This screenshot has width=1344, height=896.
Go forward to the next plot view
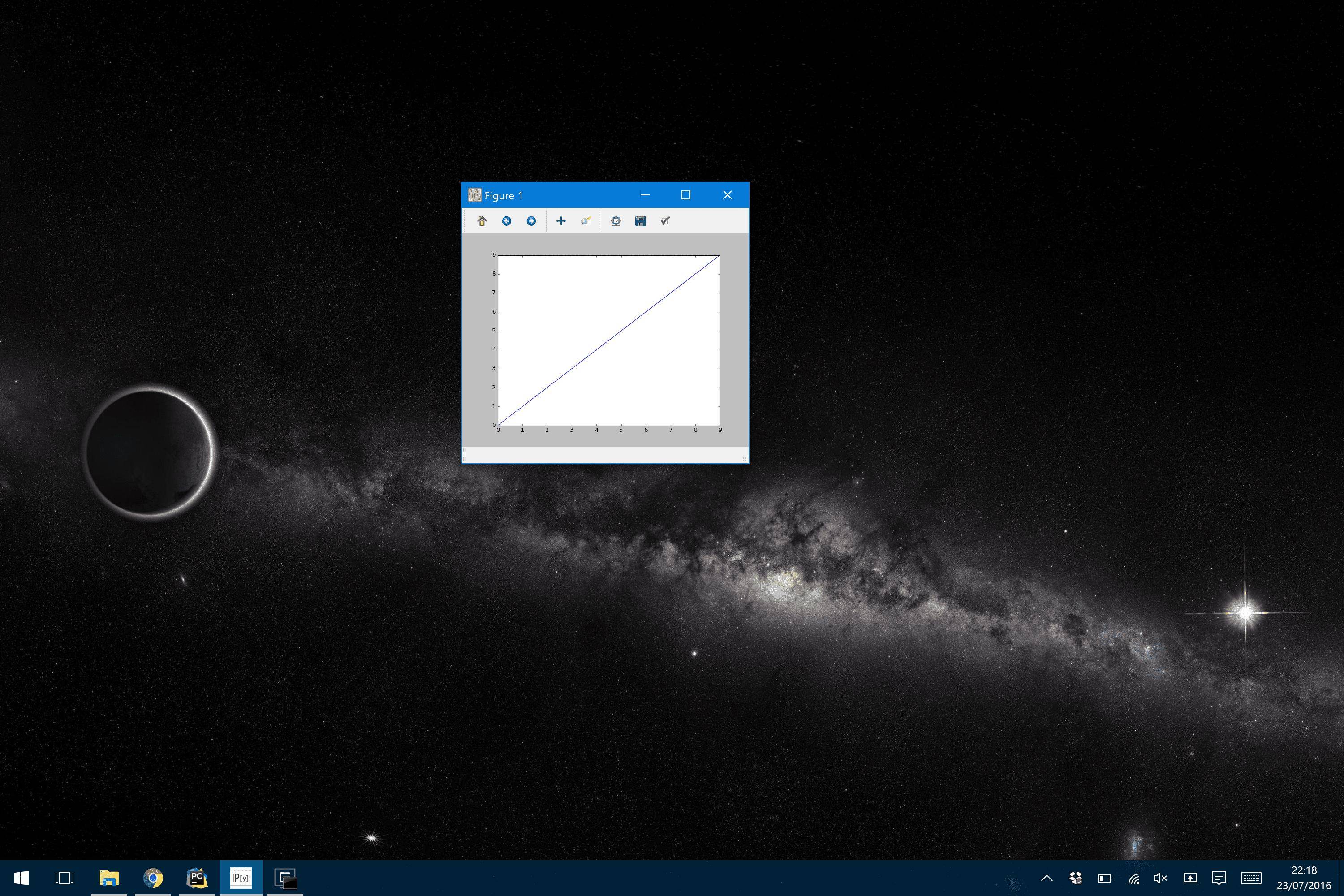[x=530, y=221]
